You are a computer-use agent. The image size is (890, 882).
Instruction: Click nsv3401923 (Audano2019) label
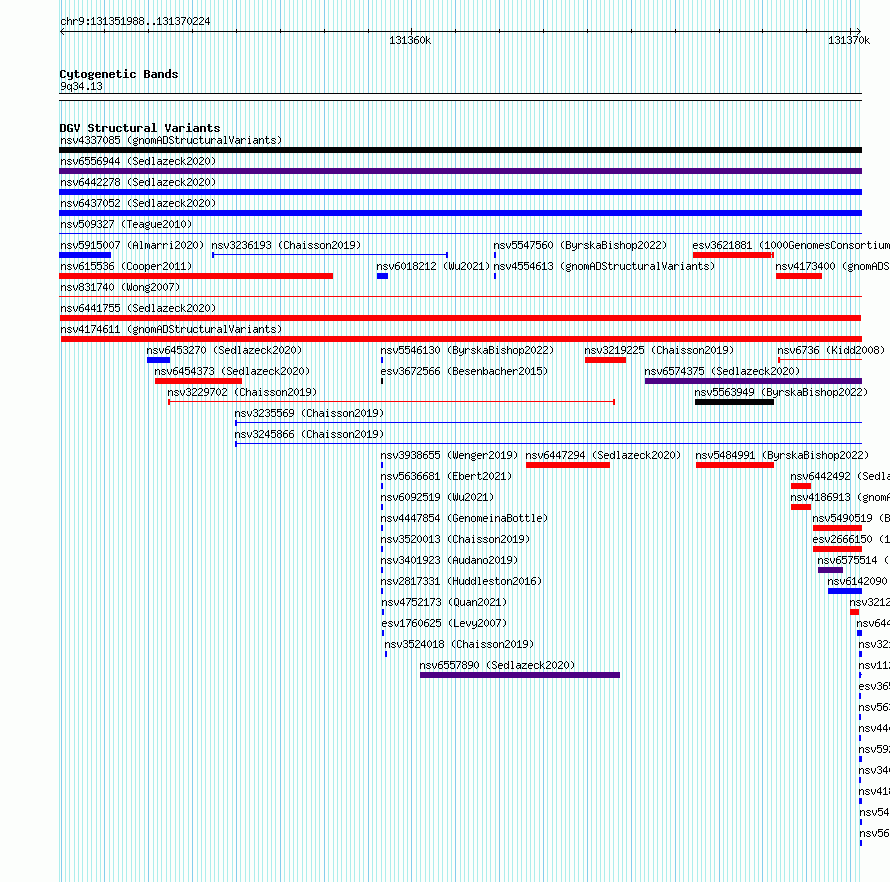point(450,560)
